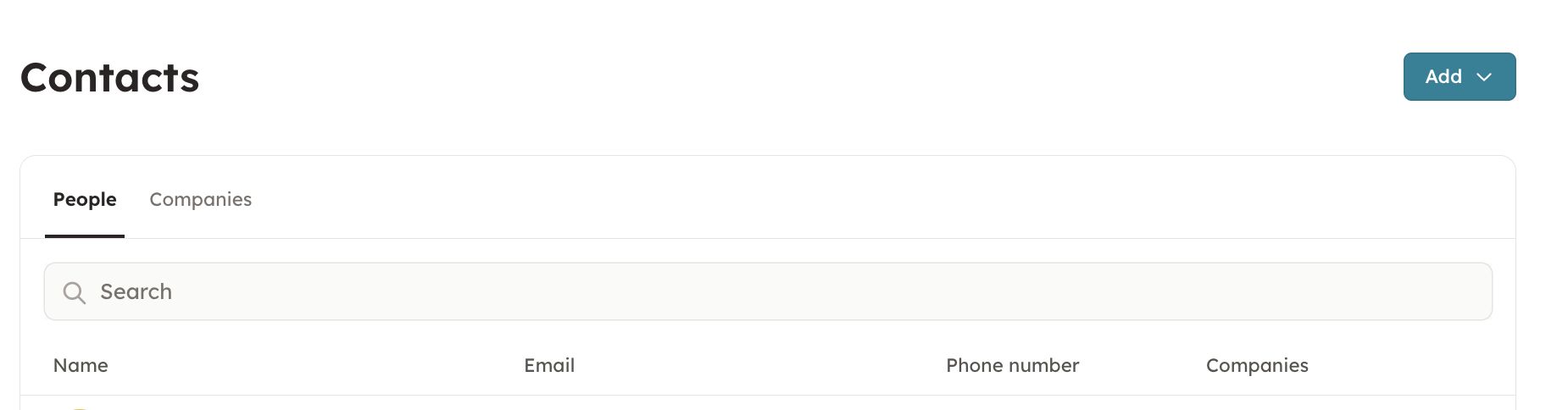The width and height of the screenshot is (1568, 410).
Task: Sort by the Name column header
Action: (81, 366)
